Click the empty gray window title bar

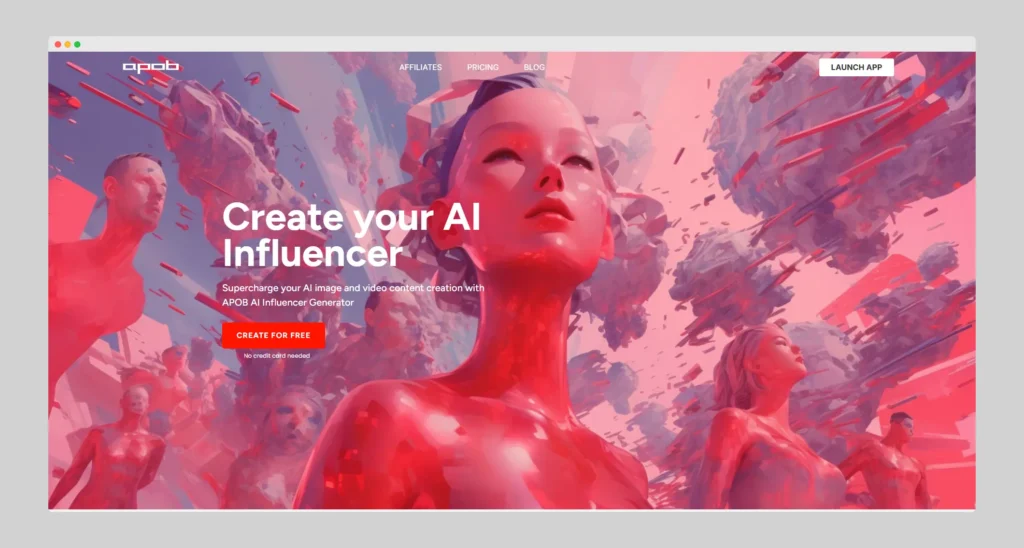pos(522,44)
